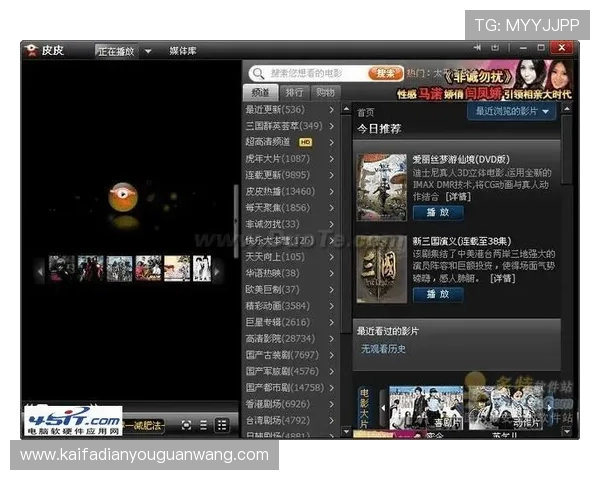Toggle the channel panel grid icon
The image size is (600, 480).
[222, 425]
